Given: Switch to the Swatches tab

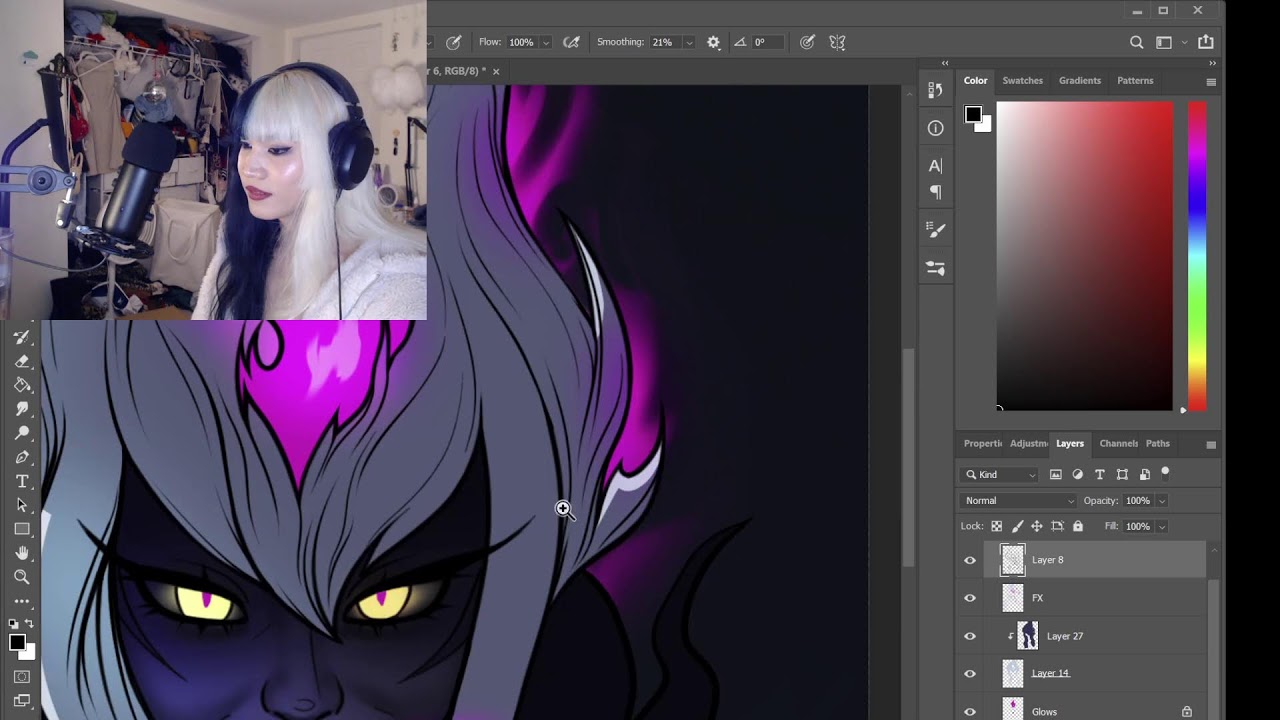Looking at the screenshot, I should [1022, 80].
